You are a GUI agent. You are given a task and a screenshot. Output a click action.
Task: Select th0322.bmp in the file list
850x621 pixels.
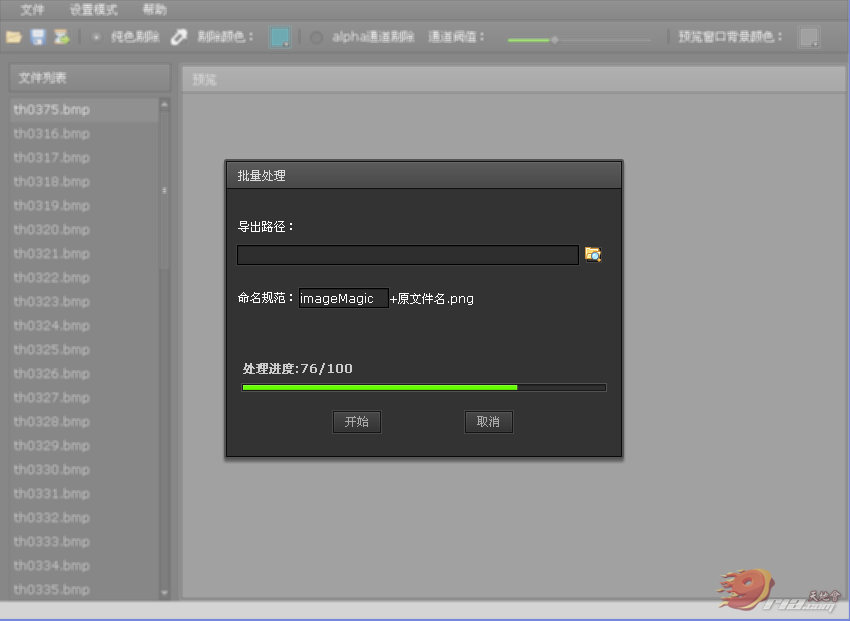84,277
